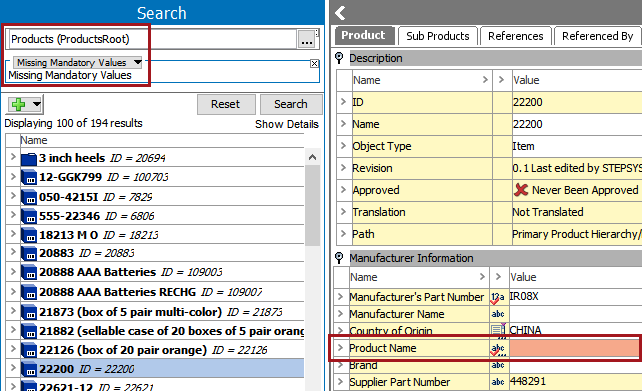Click the list icon beside Country of Origin
This screenshot has height=391, width=643.
pyautogui.click(x=498, y=329)
